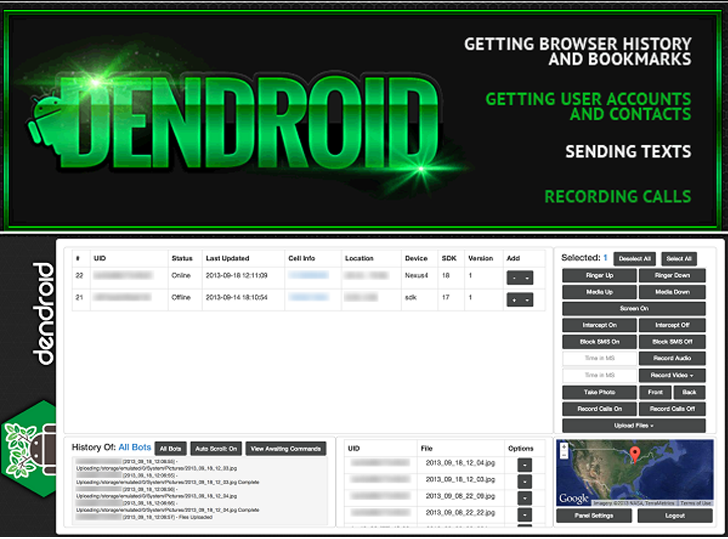The height and width of the screenshot is (539, 728).
Task: Click the Google logo on the map
Action: [574, 499]
